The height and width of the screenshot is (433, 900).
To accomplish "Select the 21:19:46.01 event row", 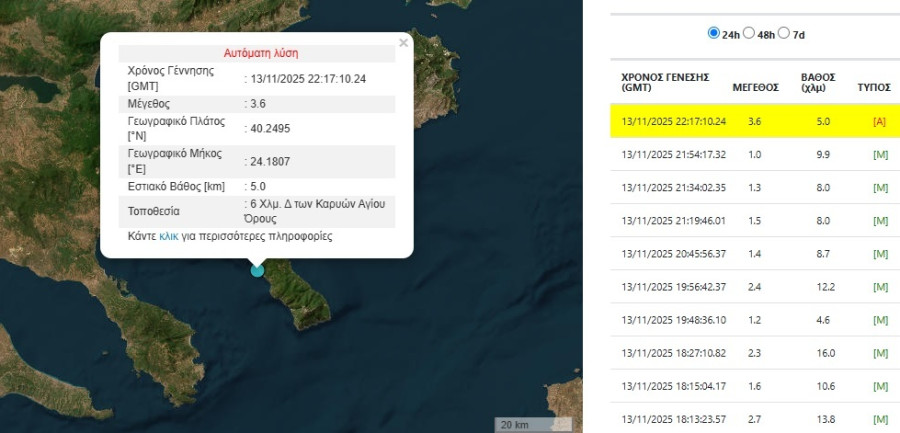I will (674, 220).
